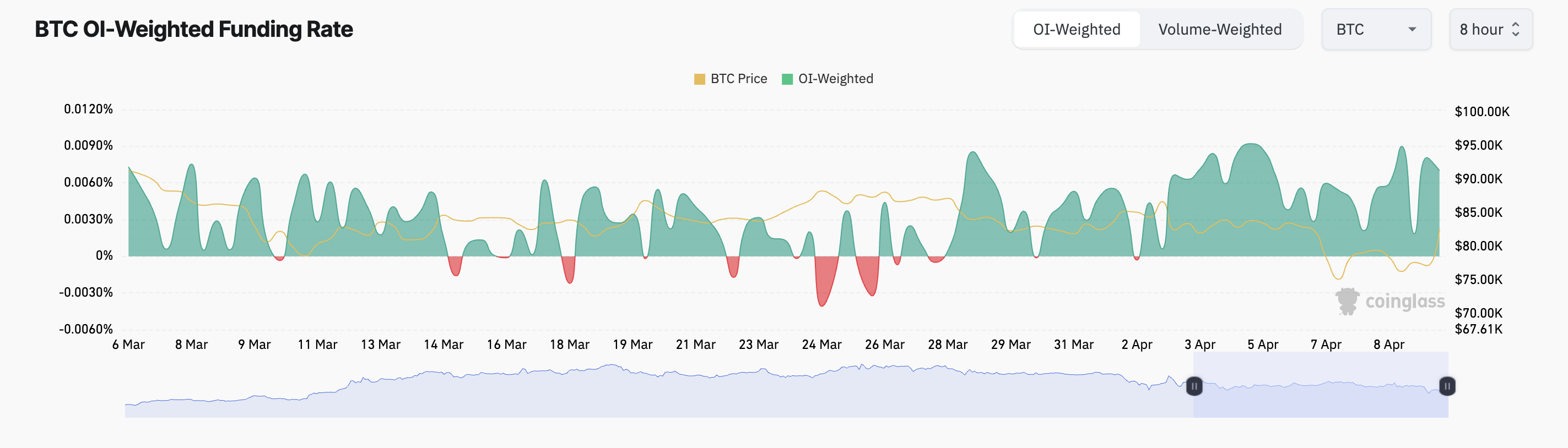The height and width of the screenshot is (448, 1568).
Task: Click the green OI-Weighted legend swatch
Action: [787, 79]
